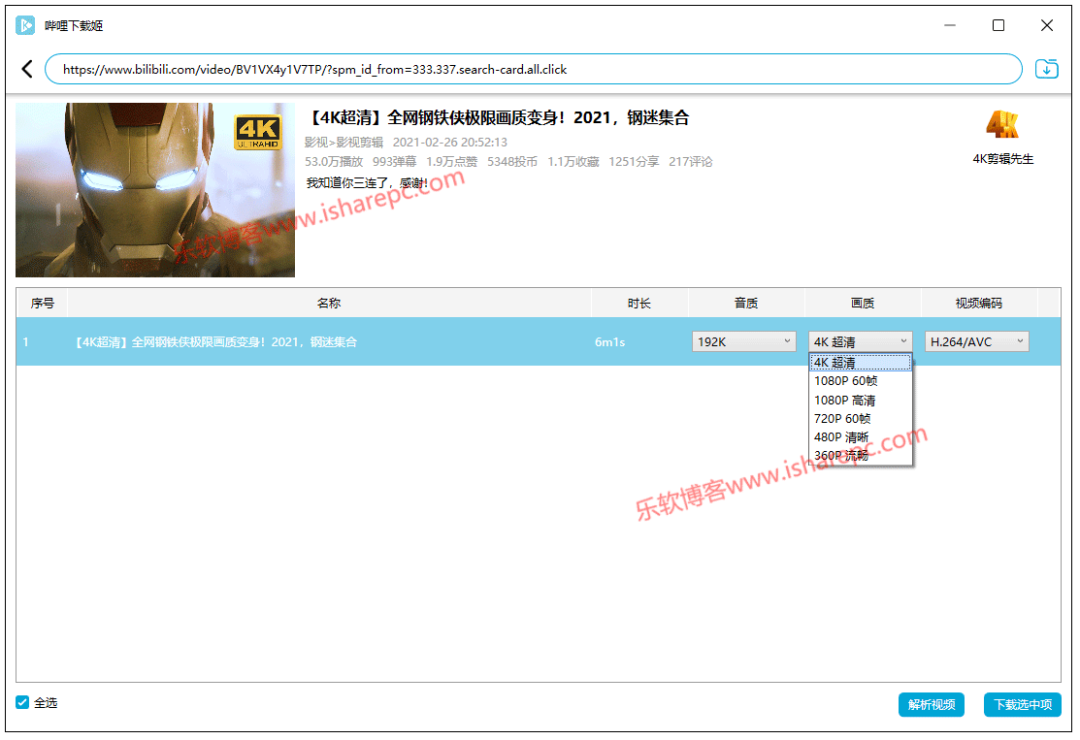Click the 6m1s duration cell

point(610,342)
